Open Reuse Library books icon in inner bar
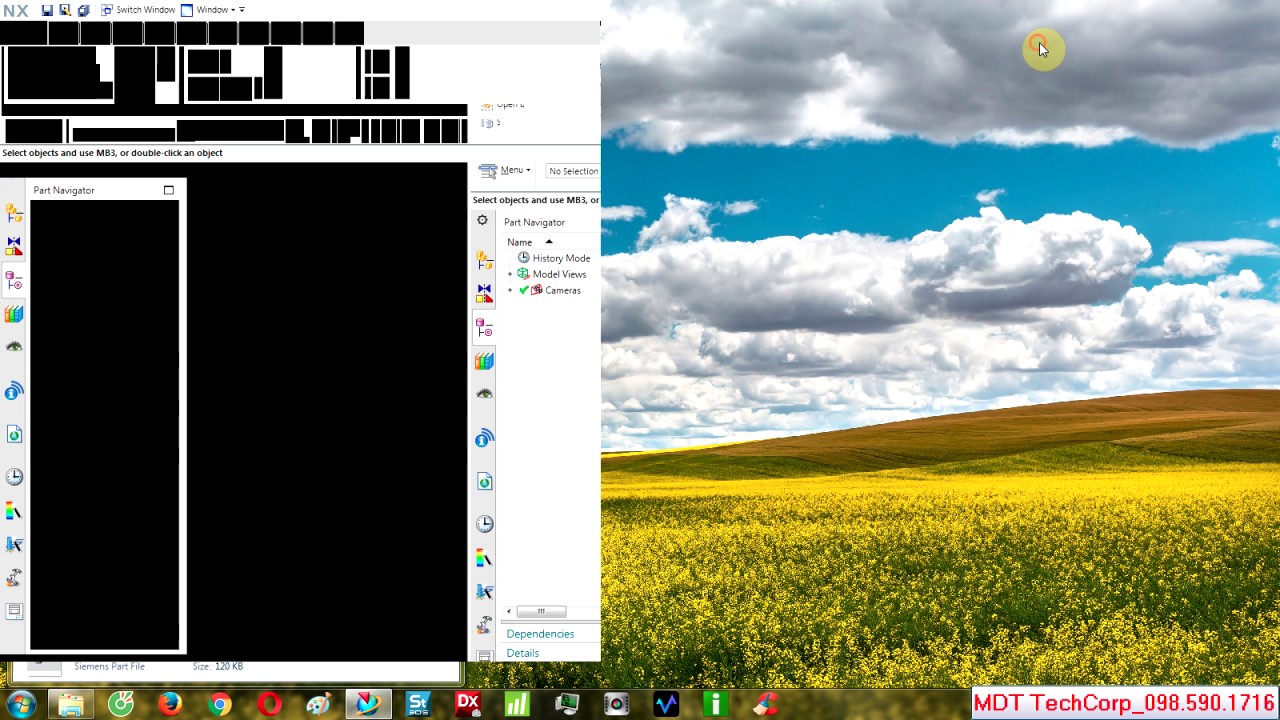1280x720 pixels. point(484,361)
